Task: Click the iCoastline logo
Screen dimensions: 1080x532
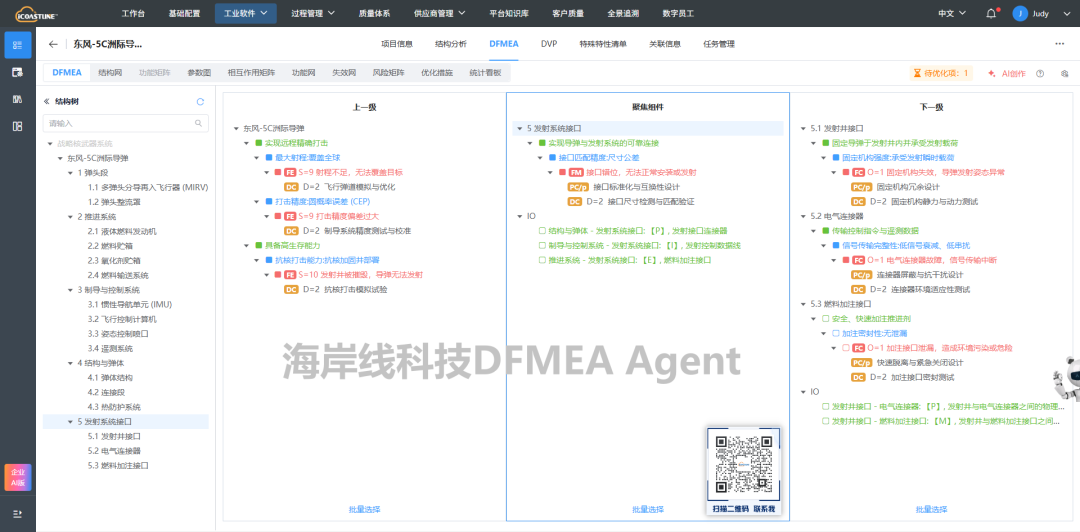Action: pyautogui.click(x=37, y=13)
